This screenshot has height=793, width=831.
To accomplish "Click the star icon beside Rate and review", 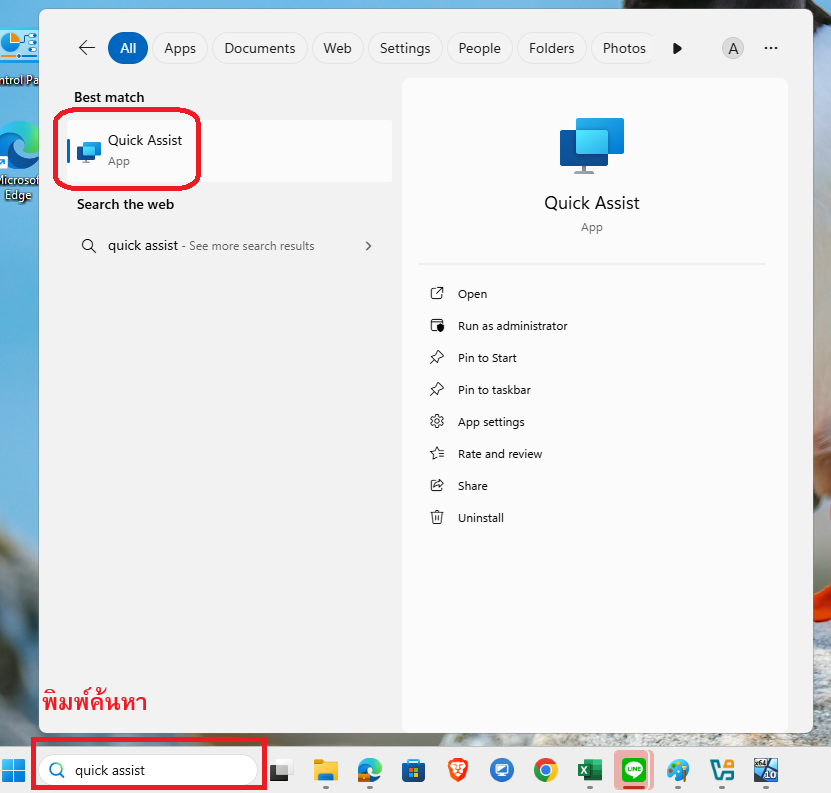I will tap(437, 453).
